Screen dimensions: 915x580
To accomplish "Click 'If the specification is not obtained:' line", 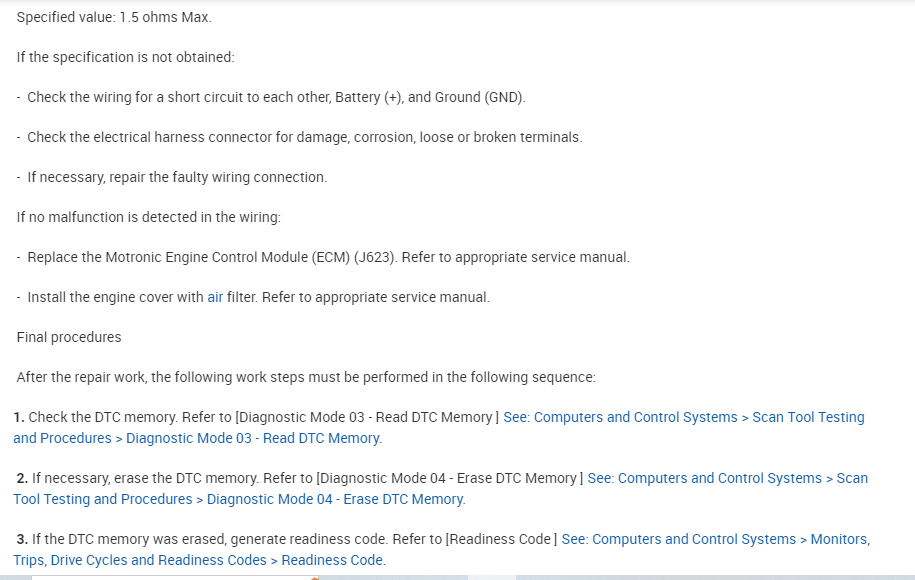I will click(x=125, y=57).
